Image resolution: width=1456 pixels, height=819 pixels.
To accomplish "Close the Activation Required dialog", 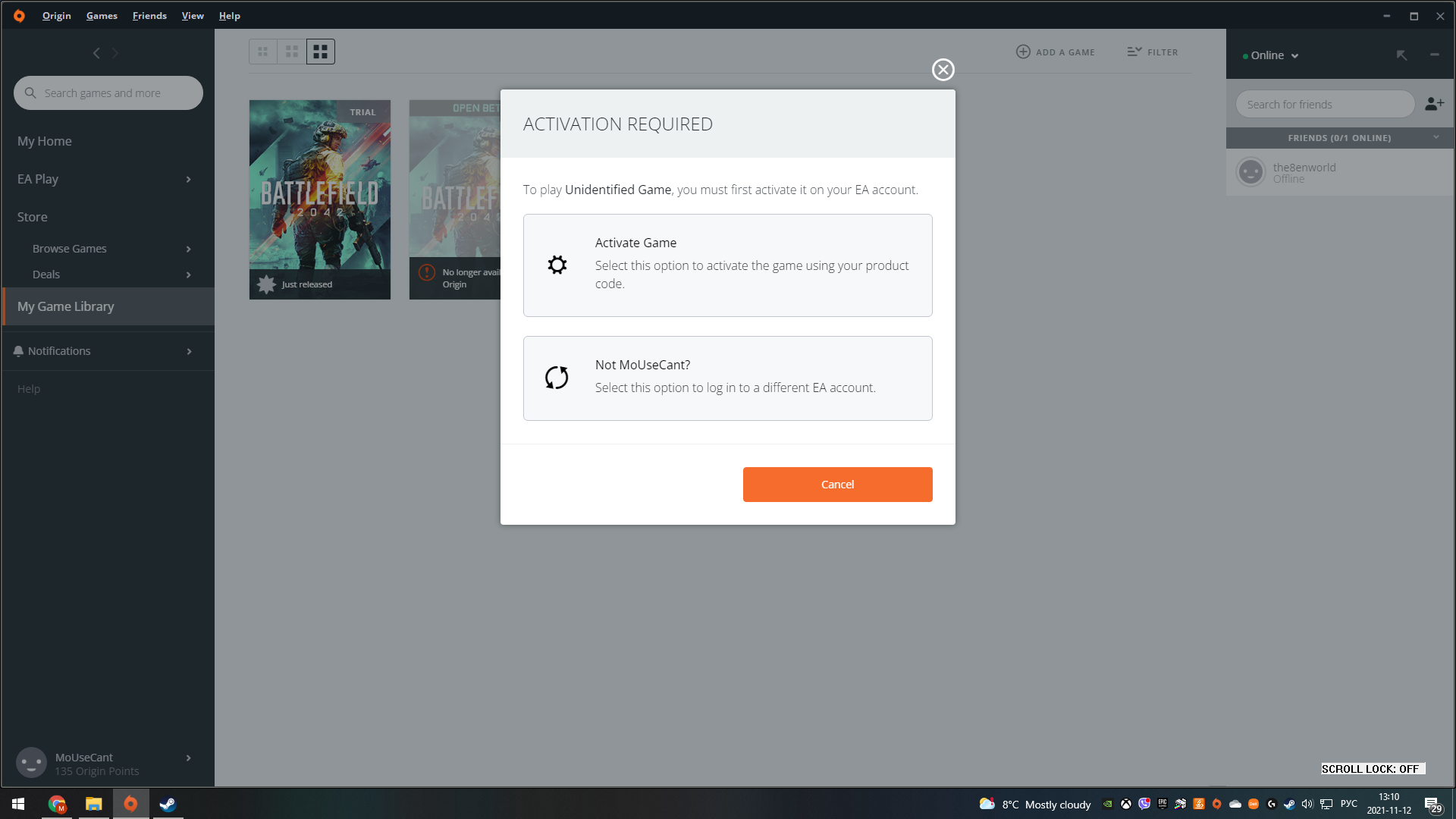I will tap(943, 70).
